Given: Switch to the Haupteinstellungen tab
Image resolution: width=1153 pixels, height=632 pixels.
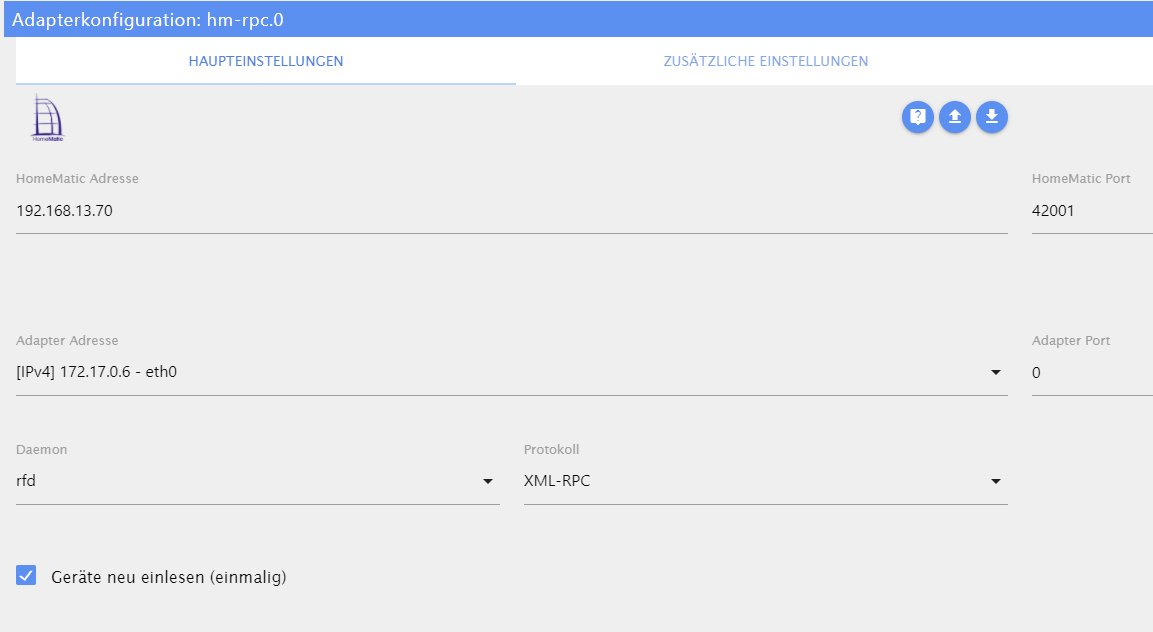Looking at the screenshot, I should (x=265, y=61).
